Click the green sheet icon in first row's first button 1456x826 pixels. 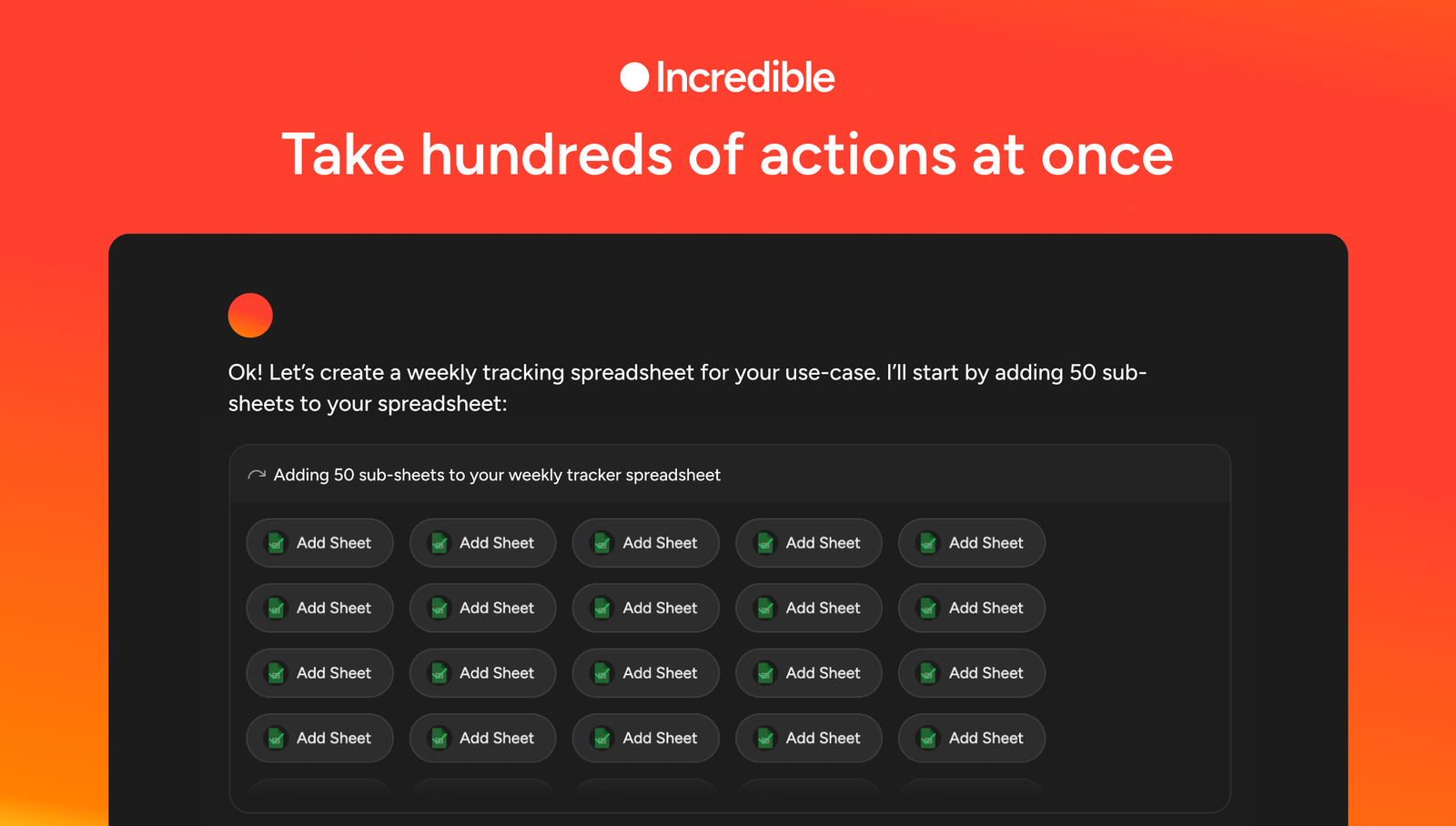(x=276, y=543)
